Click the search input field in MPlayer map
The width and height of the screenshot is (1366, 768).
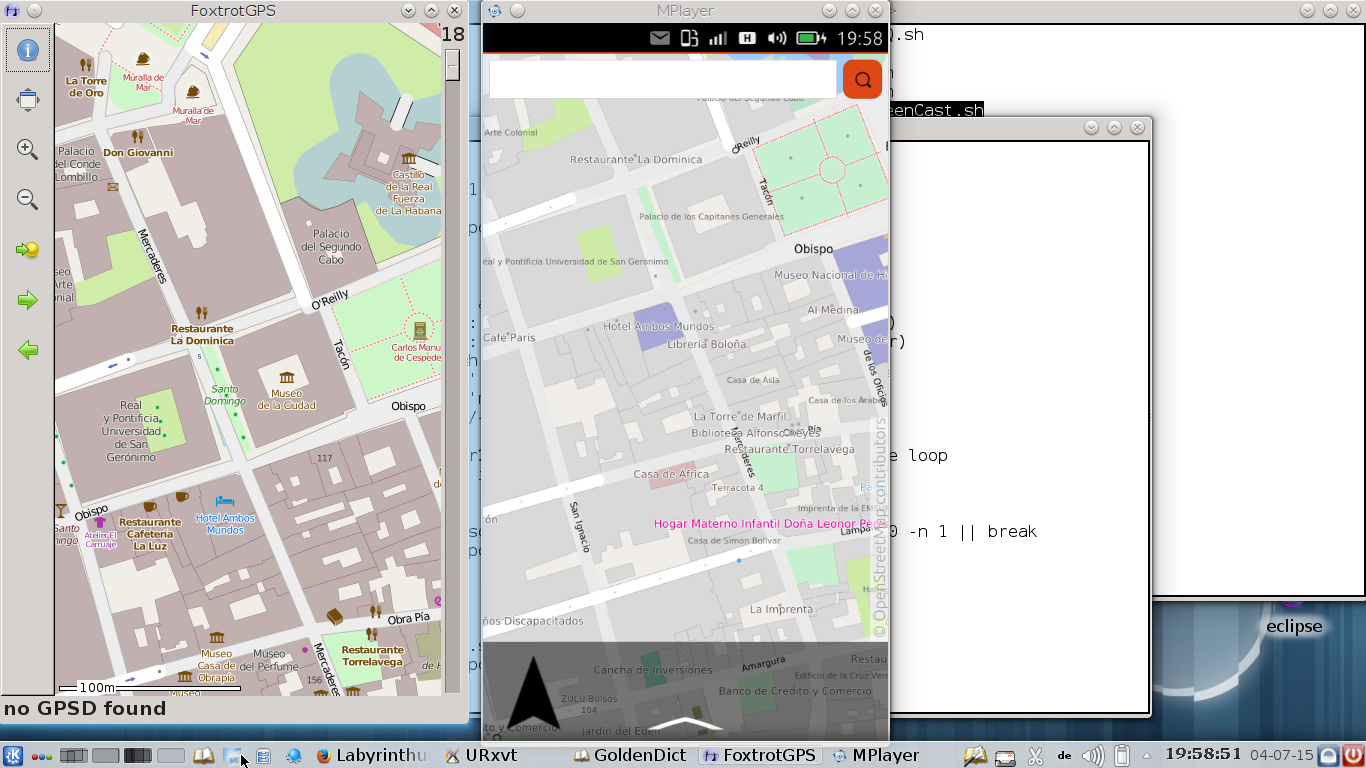point(662,80)
